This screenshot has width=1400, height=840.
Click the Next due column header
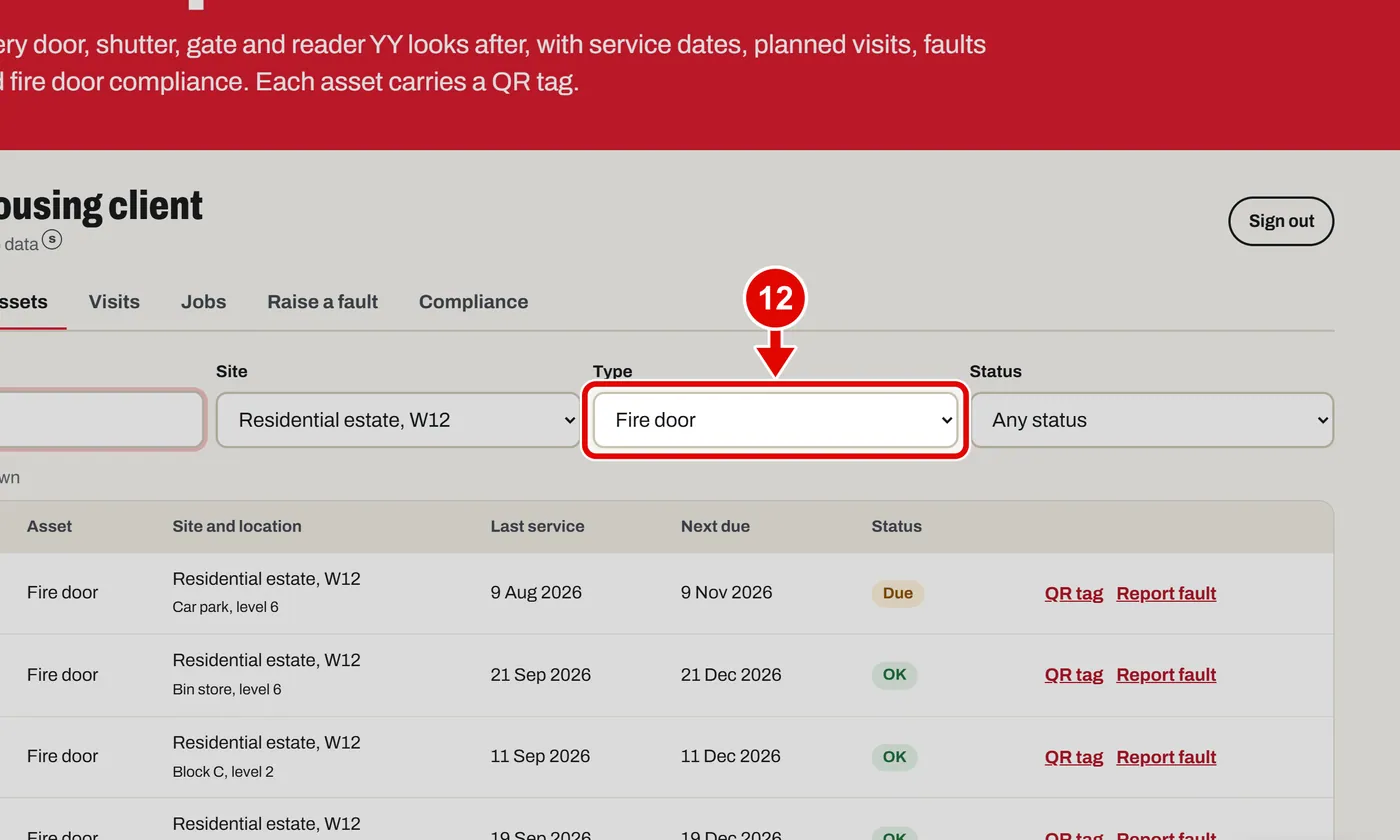(715, 526)
